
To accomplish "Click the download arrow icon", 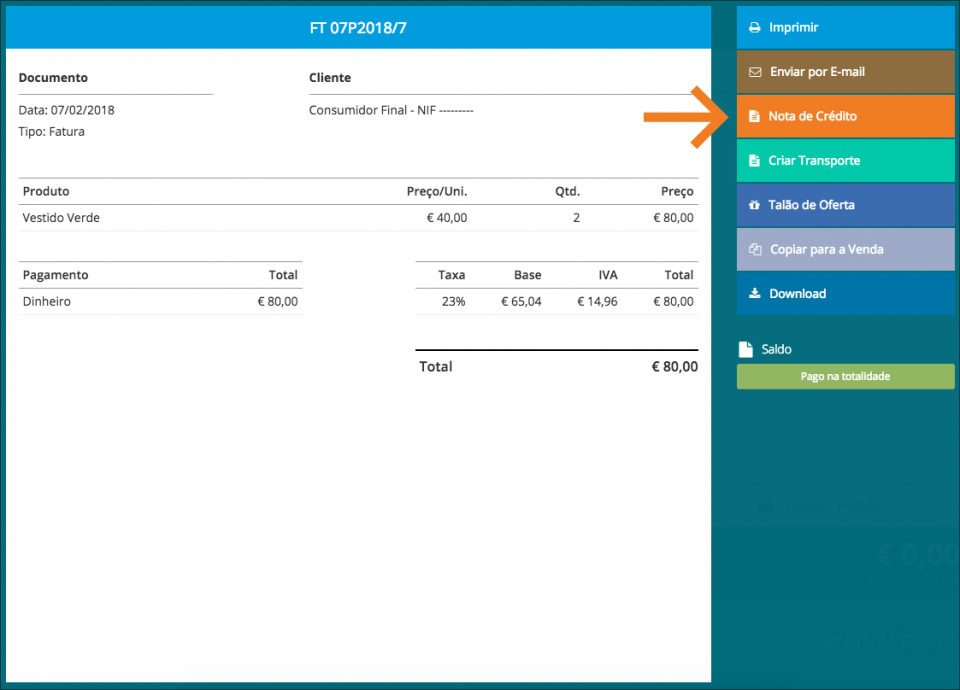I will click(x=755, y=294).
